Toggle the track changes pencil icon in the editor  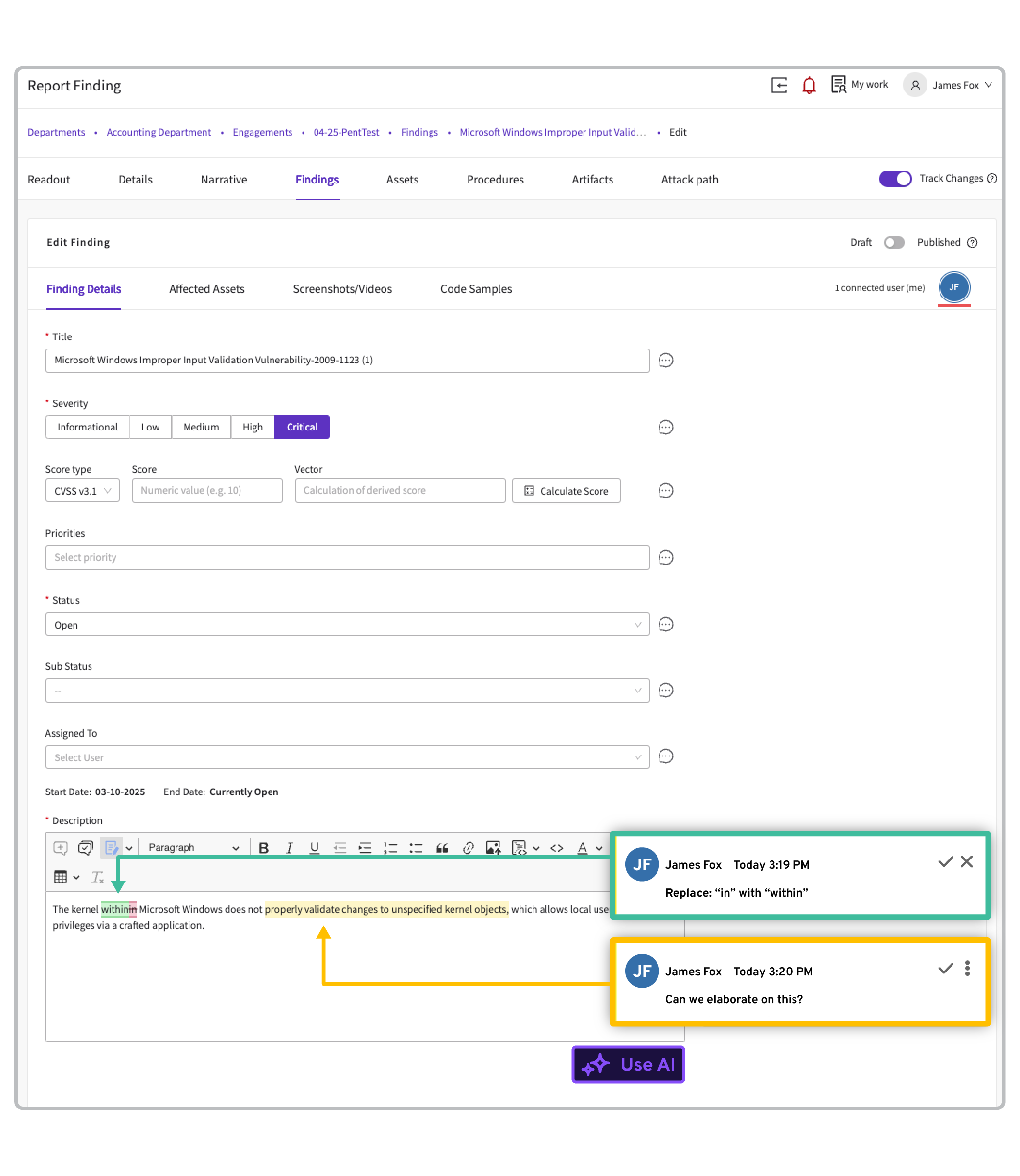[x=111, y=848]
